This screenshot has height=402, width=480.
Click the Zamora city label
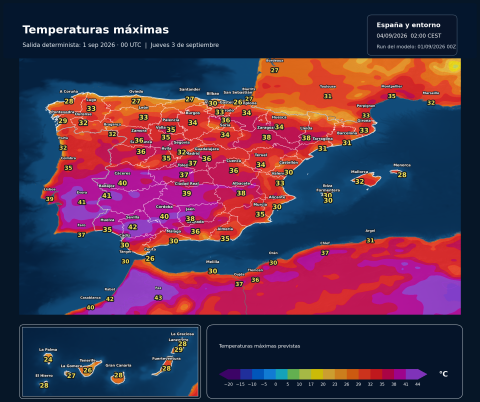pyautogui.click(x=139, y=131)
